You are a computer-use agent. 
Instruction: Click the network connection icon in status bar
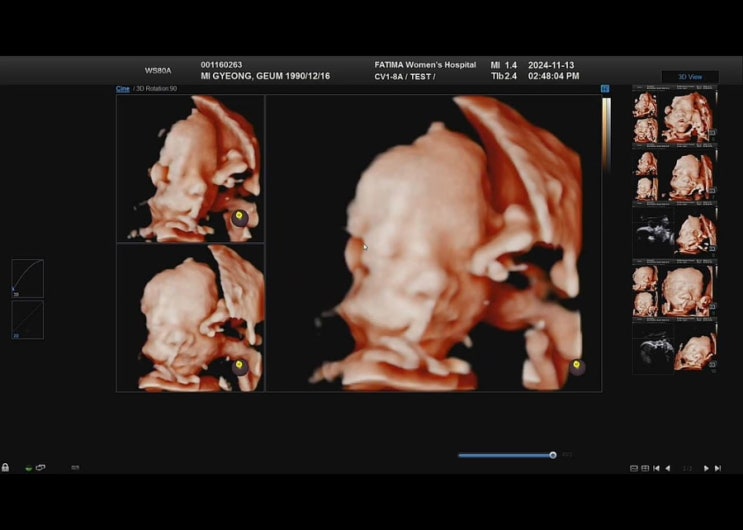41,468
